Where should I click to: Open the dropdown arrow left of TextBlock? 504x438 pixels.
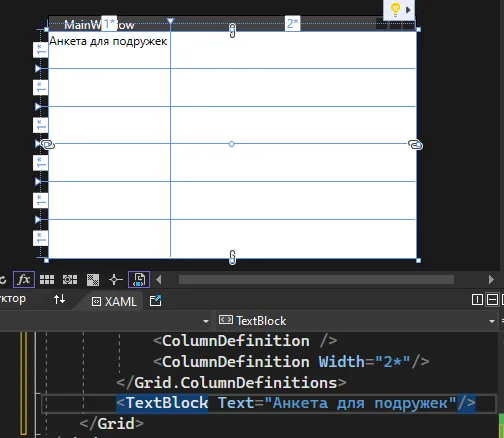coord(206,321)
